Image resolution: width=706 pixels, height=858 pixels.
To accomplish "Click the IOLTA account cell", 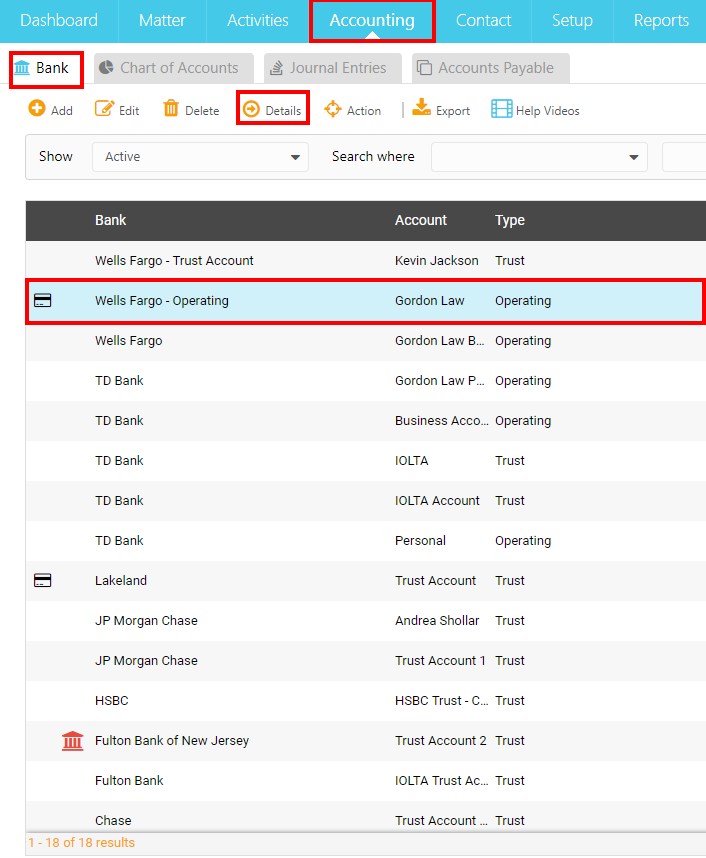I will (412, 460).
